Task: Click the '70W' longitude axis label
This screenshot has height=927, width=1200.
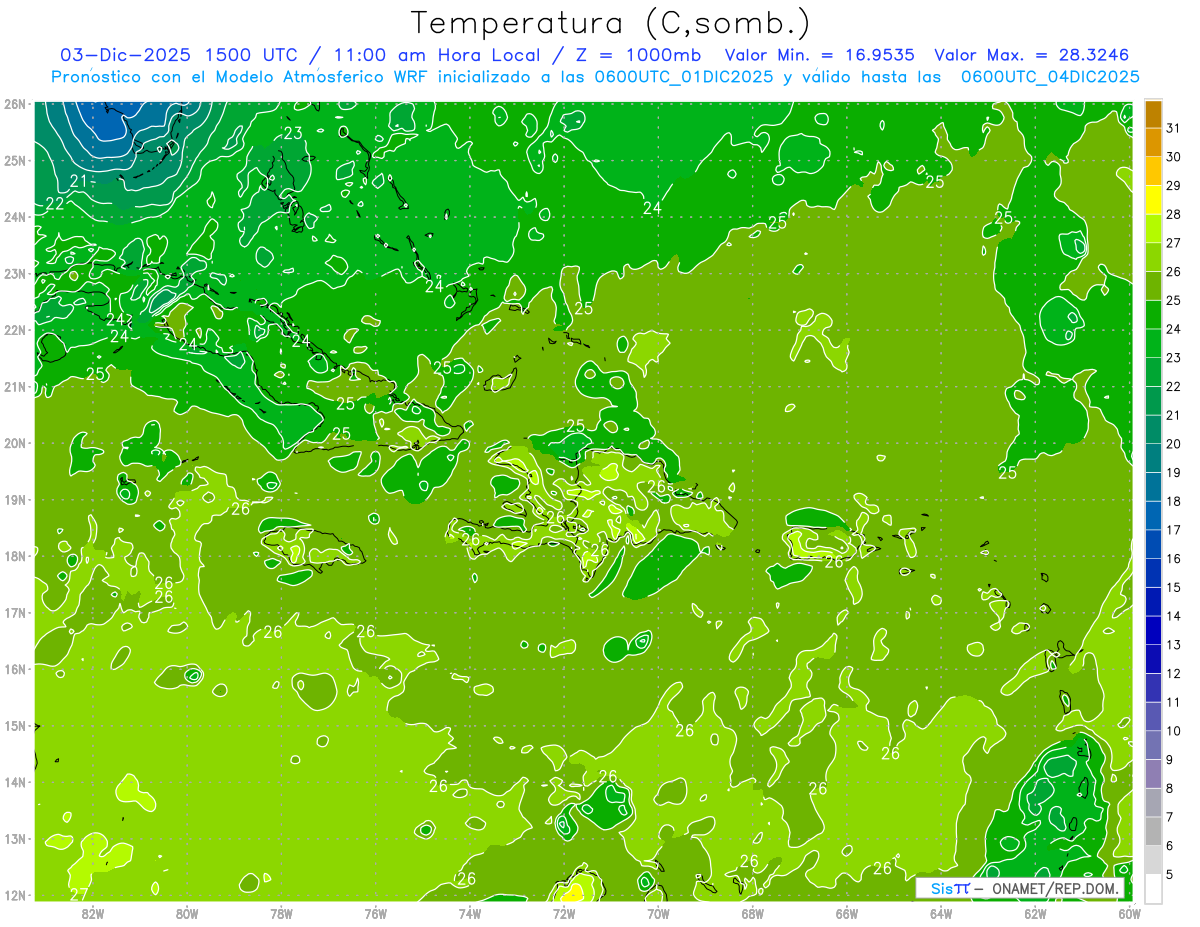Action: point(658,913)
